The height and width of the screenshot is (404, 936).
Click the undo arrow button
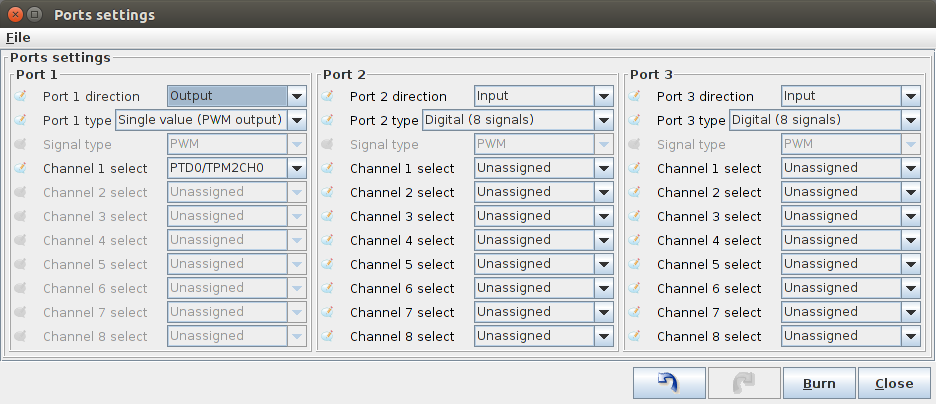pyautogui.click(x=667, y=383)
